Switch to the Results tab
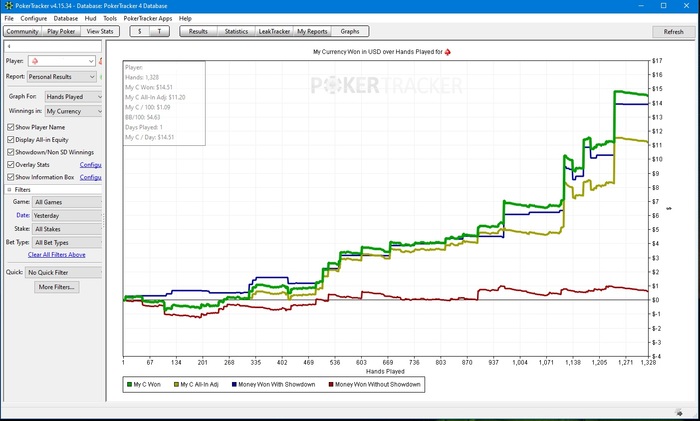The height and width of the screenshot is (421, 700). (x=198, y=31)
